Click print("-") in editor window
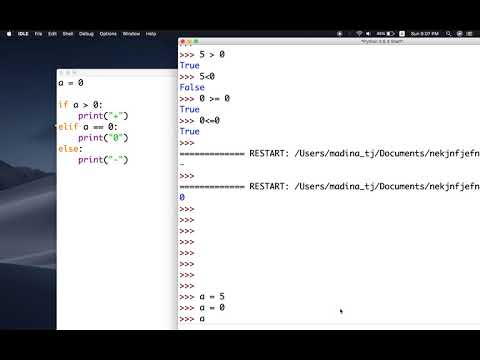 pyautogui.click(x=103, y=160)
